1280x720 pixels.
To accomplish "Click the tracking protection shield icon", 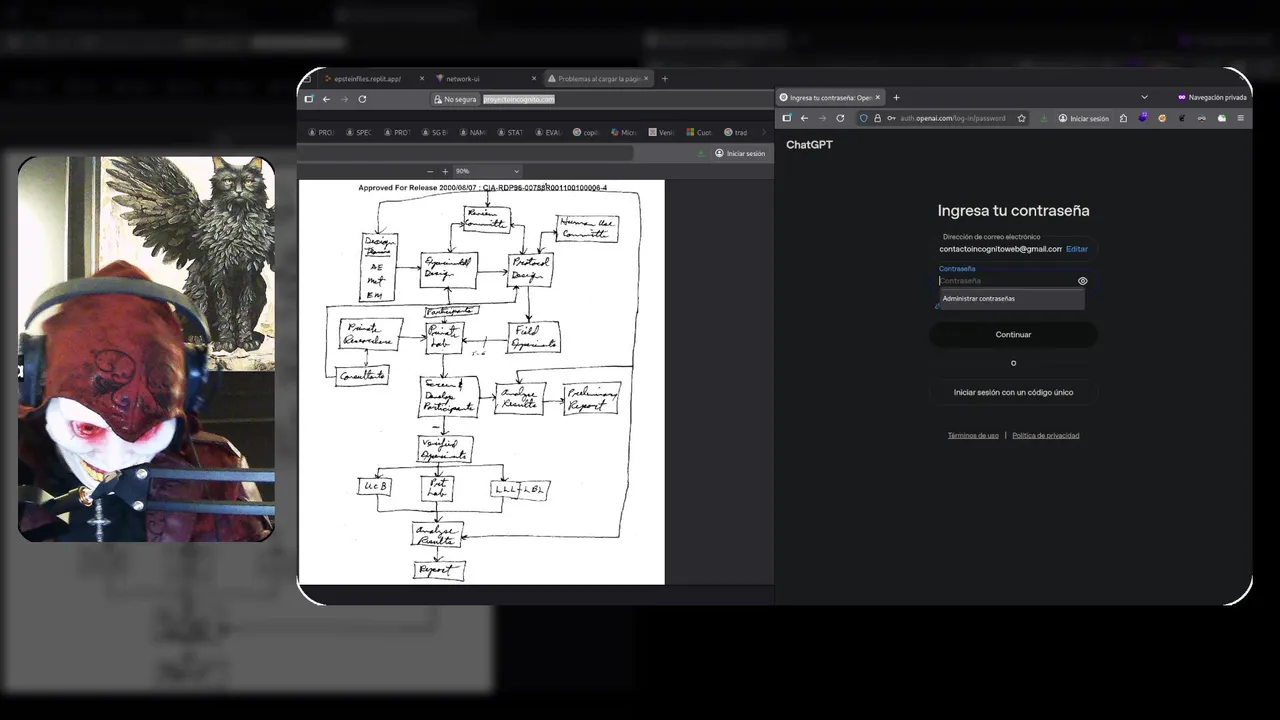I will 864,118.
